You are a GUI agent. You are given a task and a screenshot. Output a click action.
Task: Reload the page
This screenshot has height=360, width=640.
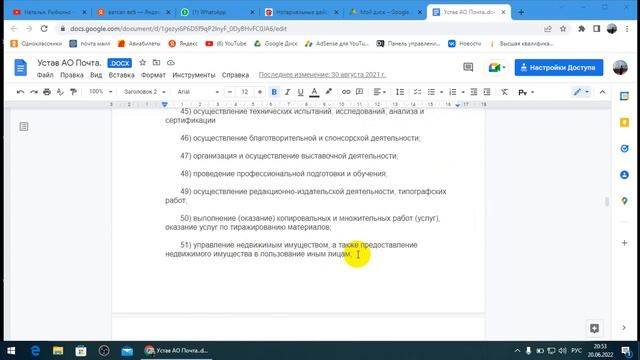[x=44, y=29]
